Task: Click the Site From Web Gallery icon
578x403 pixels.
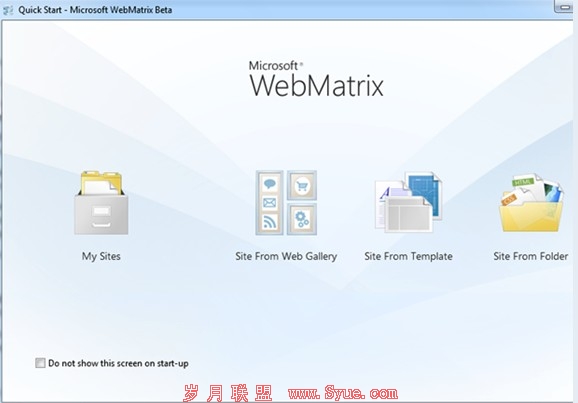Action: pyautogui.click(x=286, y=202)
